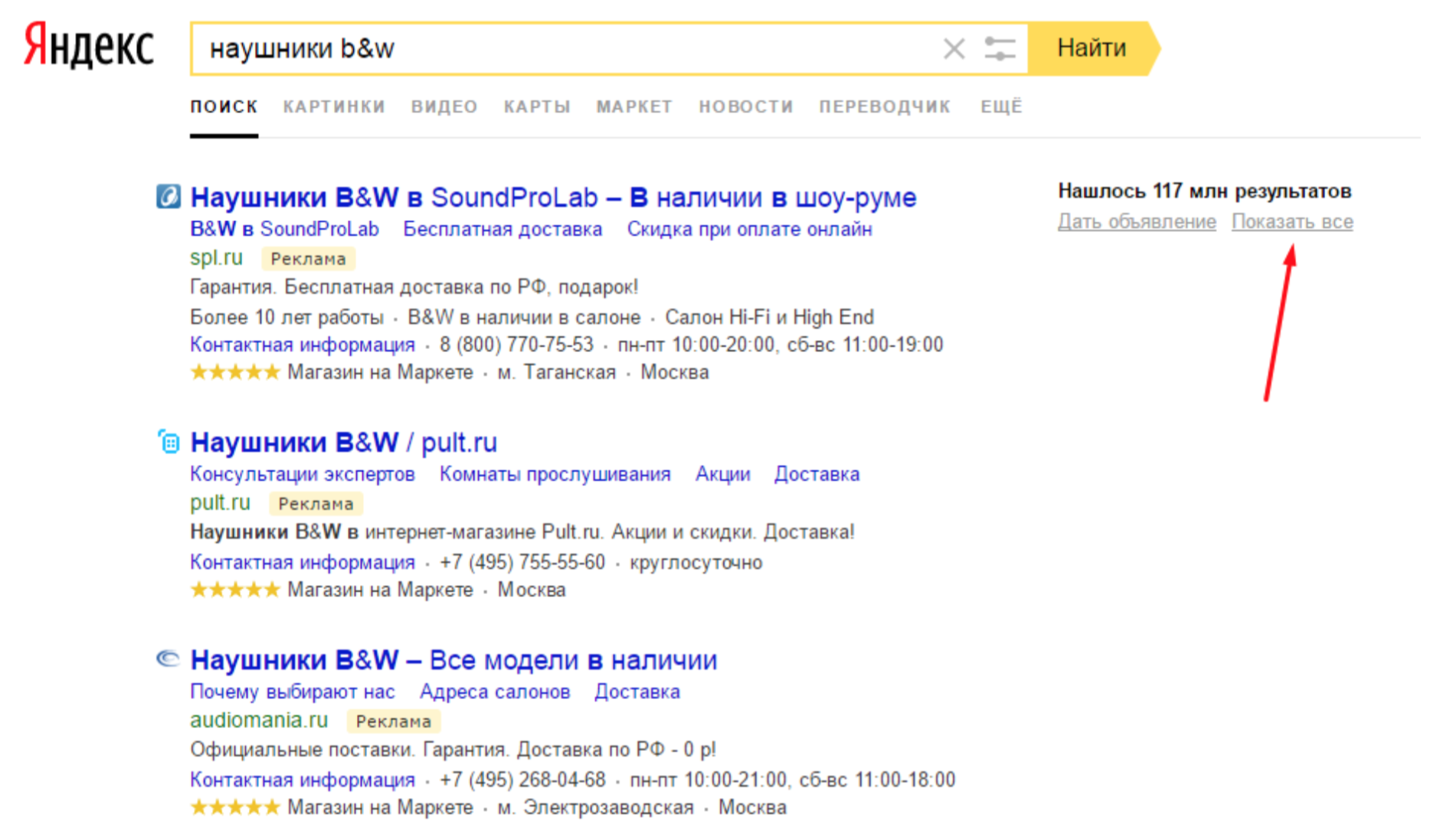This screenshot has height=840, width=1440.
Task: Open the Доставка sitelink under pult.ru
Action: pos(817,474)
